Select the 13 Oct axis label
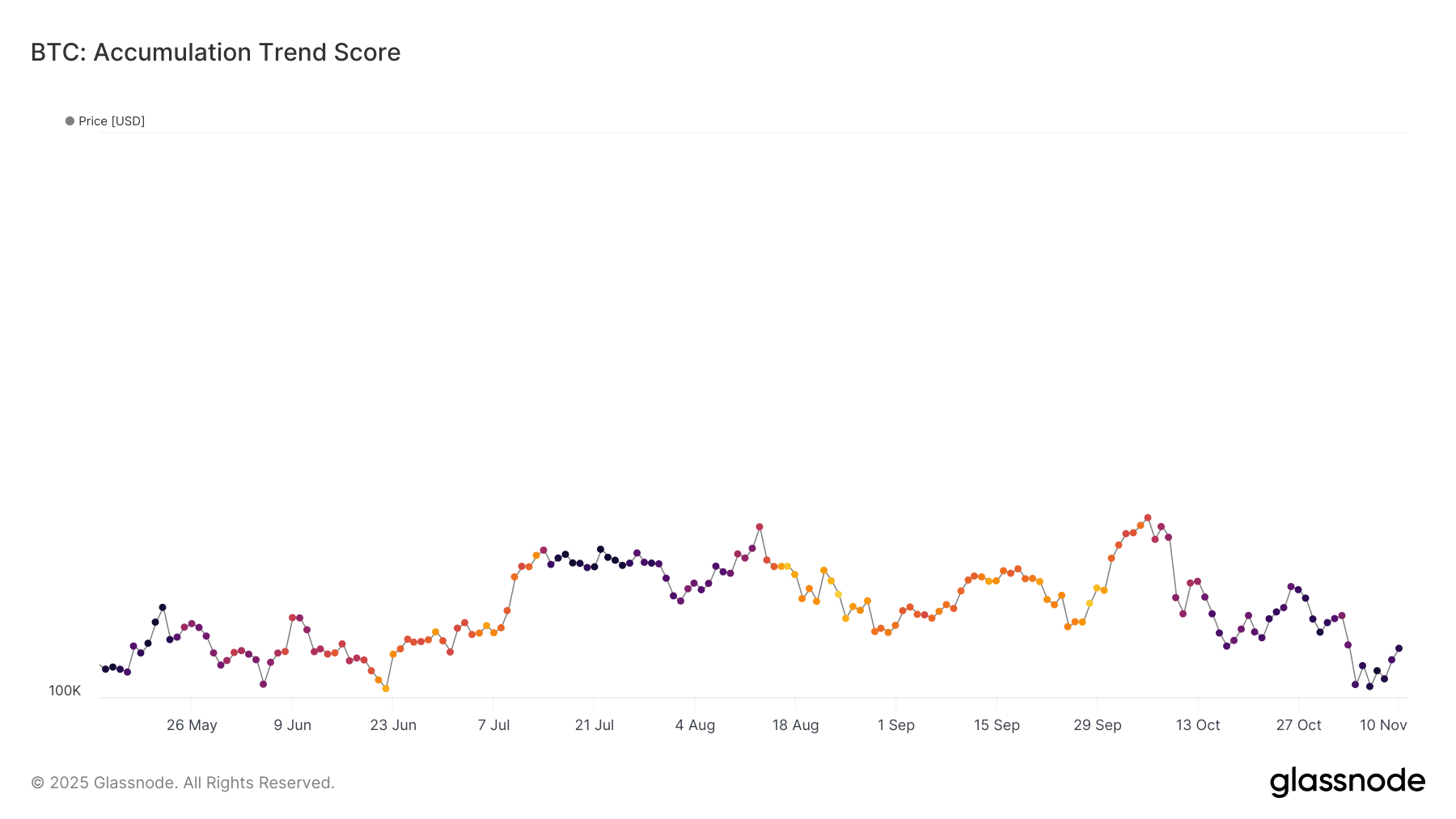Viewport: 1456px width, 819px height. click(1198, 725)
